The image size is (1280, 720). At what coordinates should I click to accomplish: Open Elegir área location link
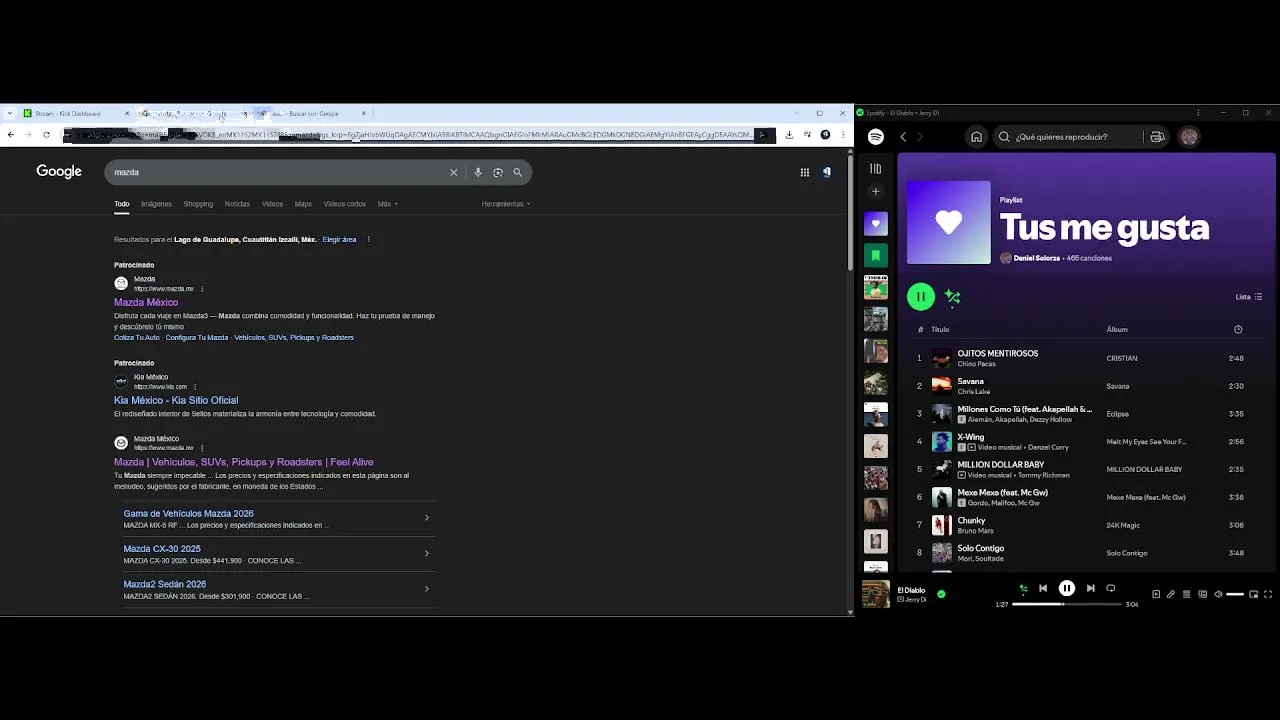point(339,240)
